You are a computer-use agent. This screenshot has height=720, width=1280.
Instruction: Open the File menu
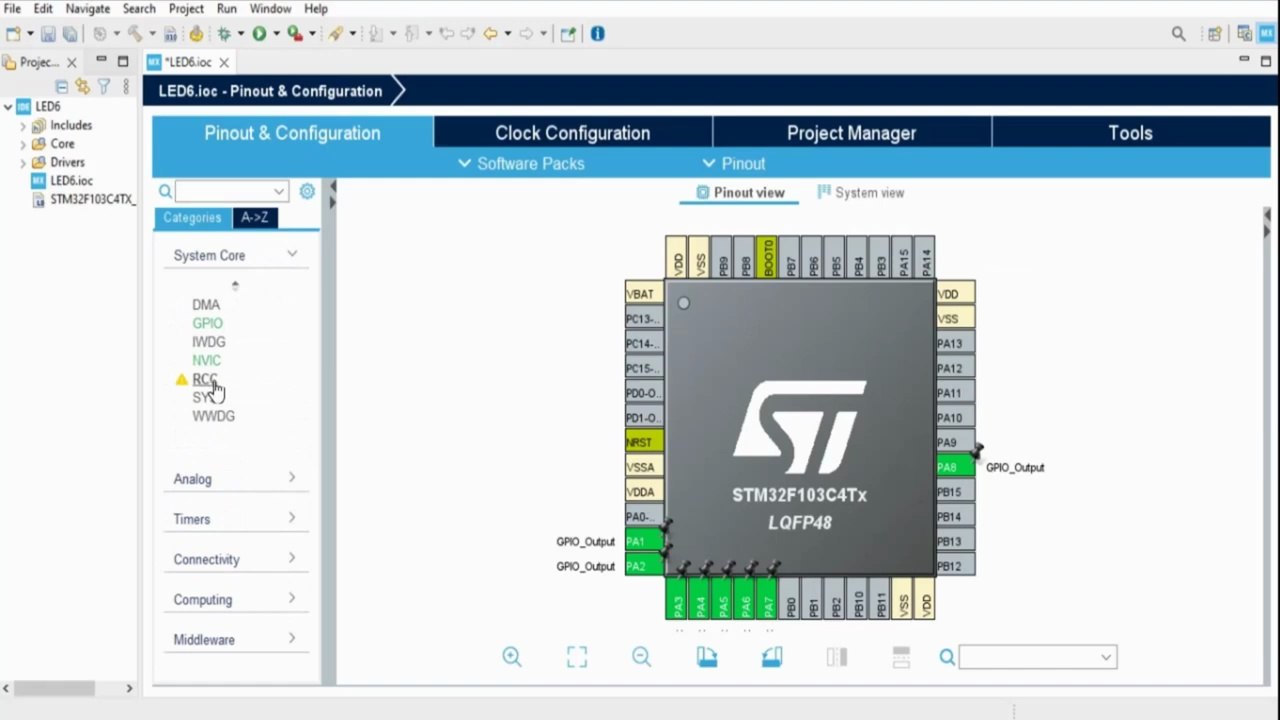click(12, 9)
